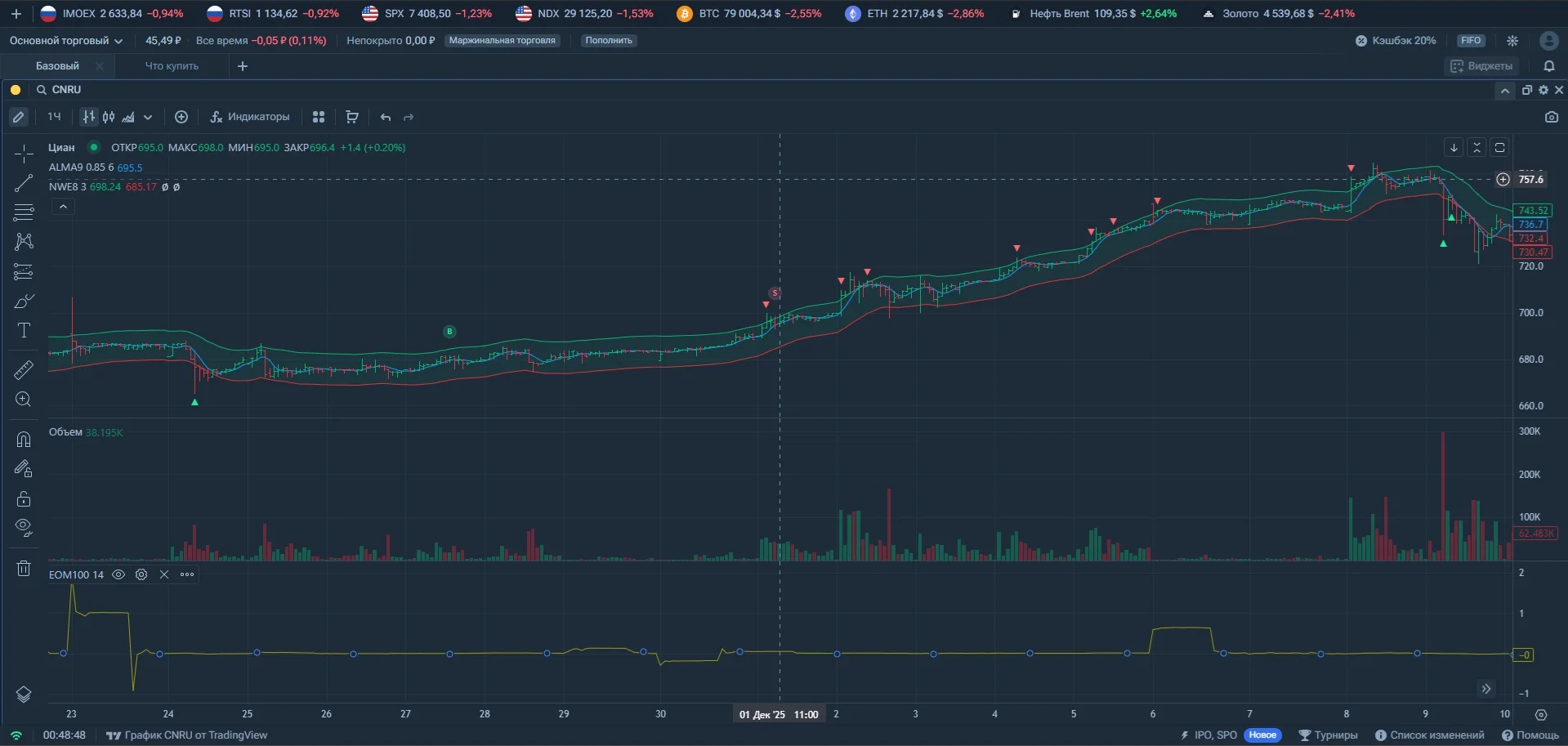Collapse the indicator legend chevron
The height and width of the screenshot is (746, 1568).
(x=63, y=207)
